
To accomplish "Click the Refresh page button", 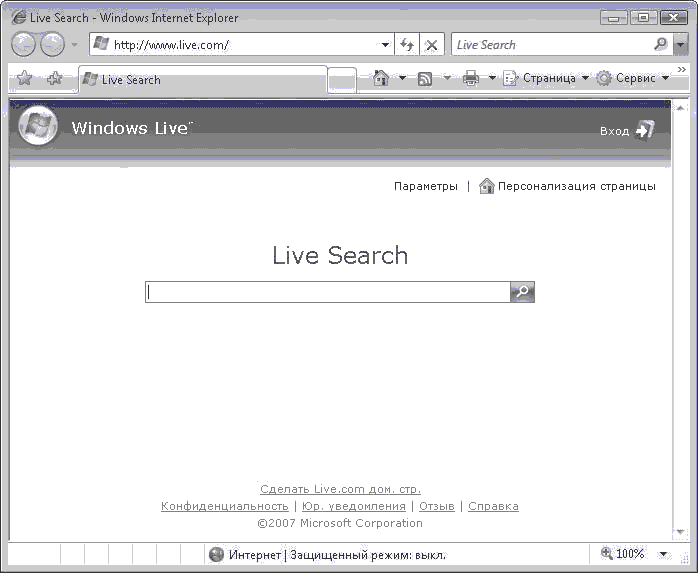I will [407, 45].
